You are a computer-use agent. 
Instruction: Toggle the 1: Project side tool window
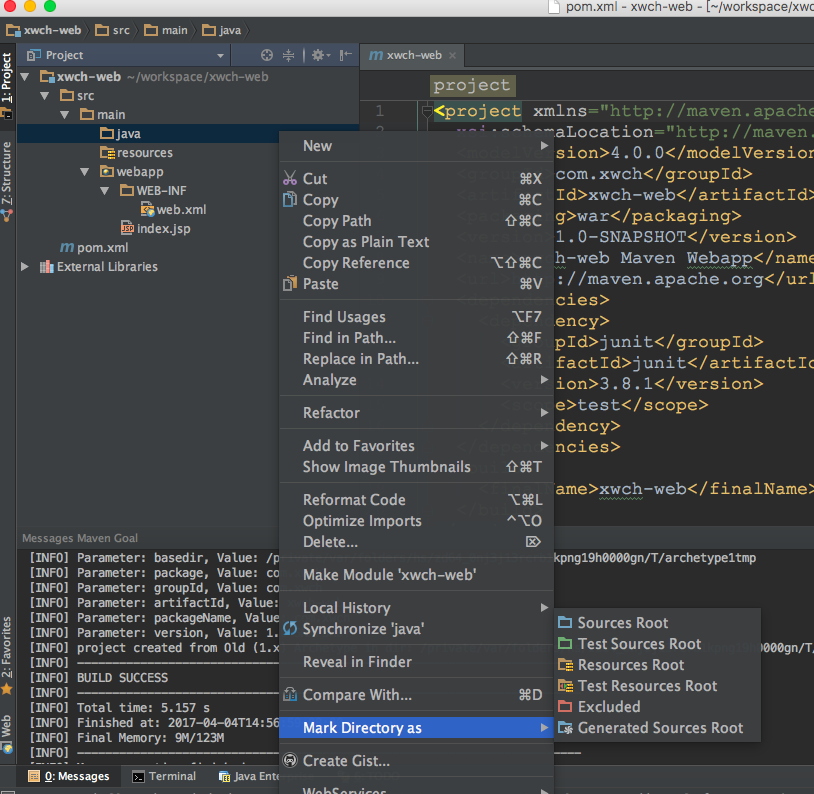pyautogui.click(x=7, y=77)
